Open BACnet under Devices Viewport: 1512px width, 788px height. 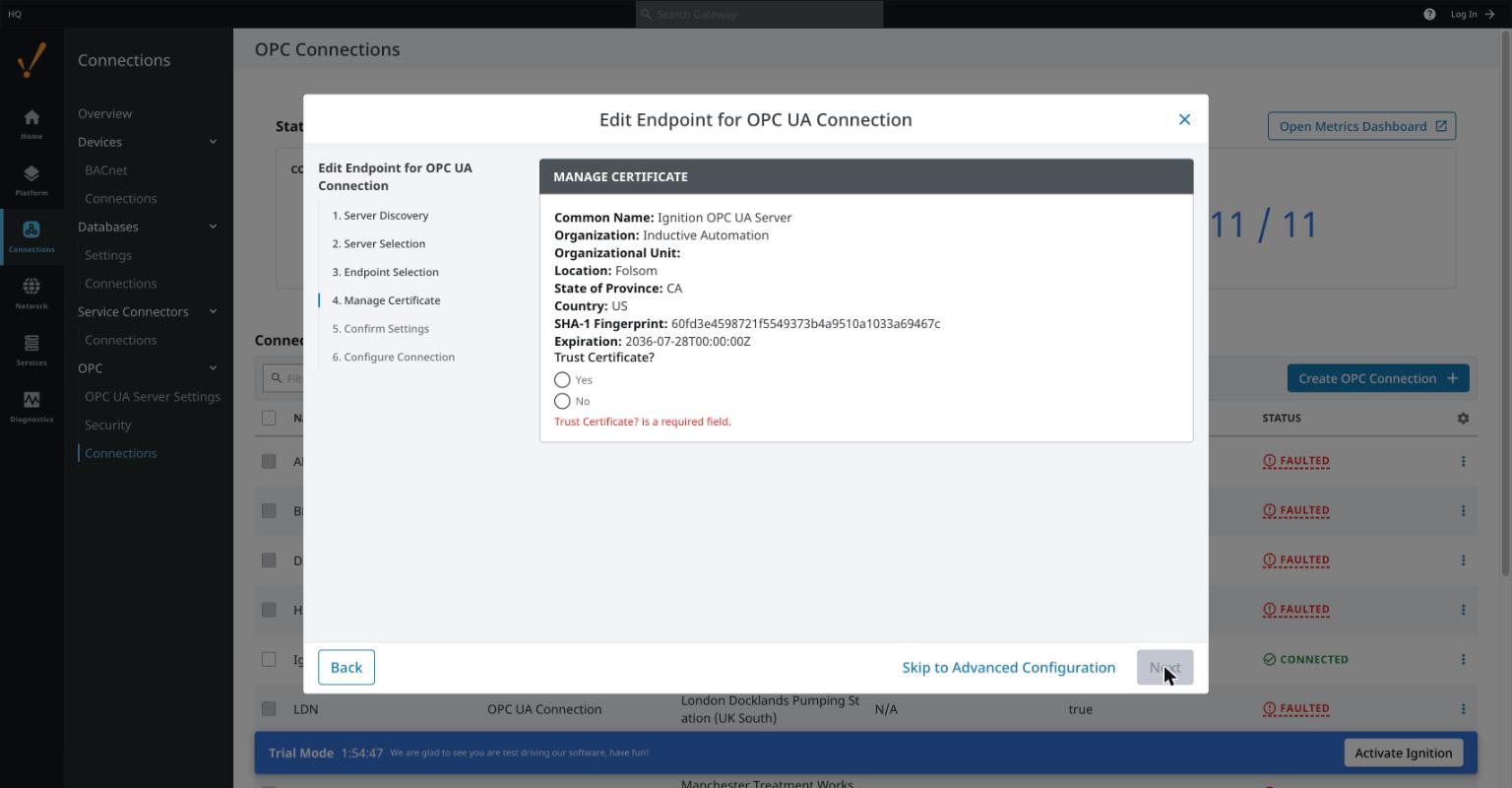(106, 170)
